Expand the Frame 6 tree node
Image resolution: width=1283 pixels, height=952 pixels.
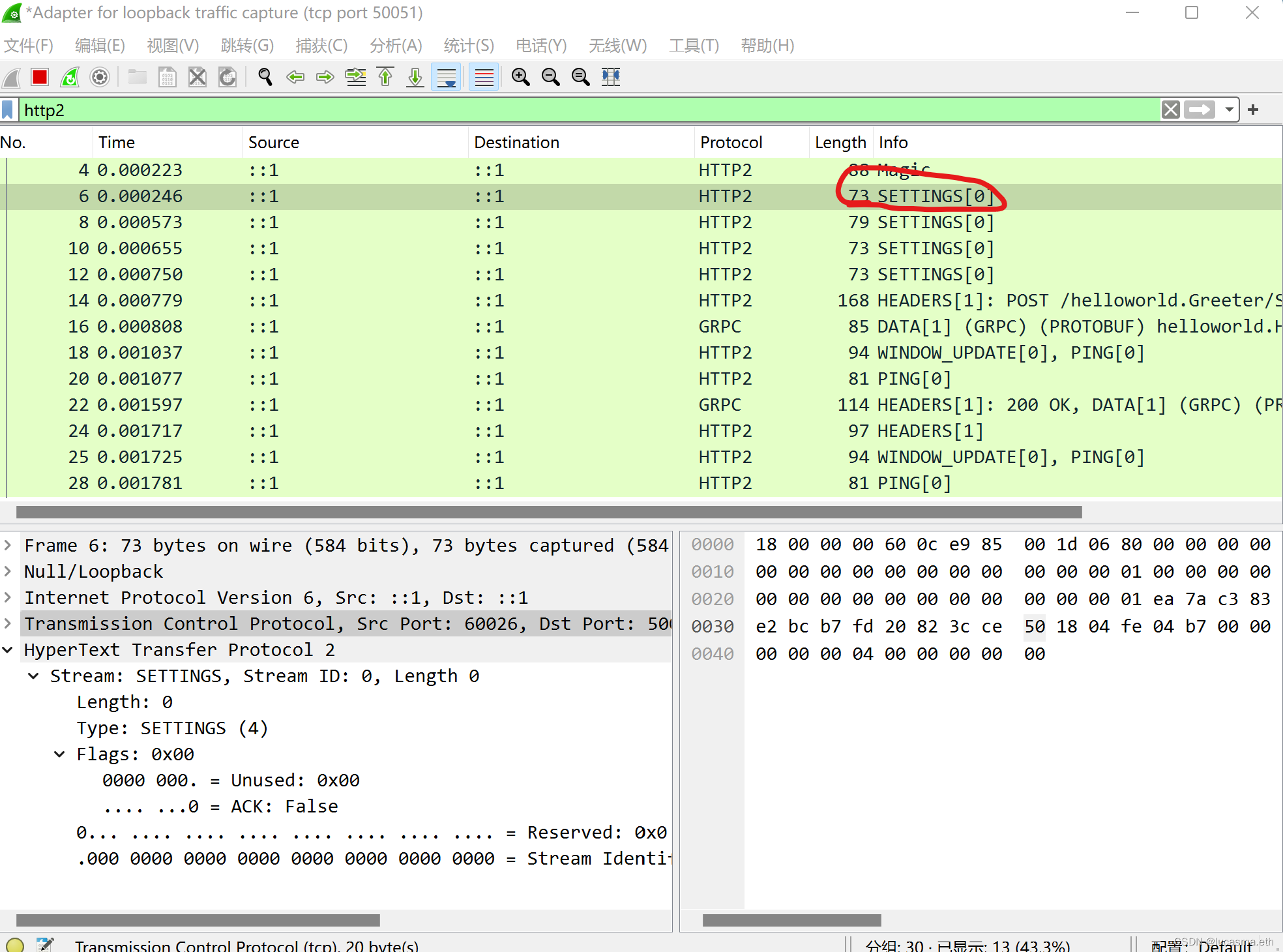click(x=8, y=545)
